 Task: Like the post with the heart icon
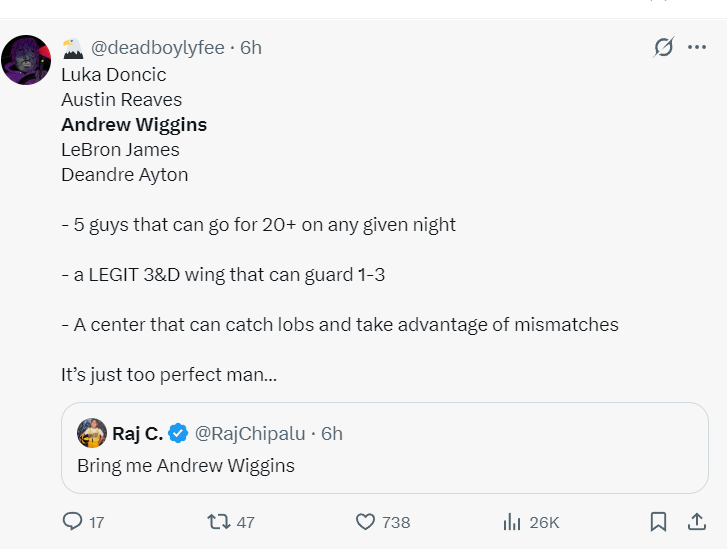pyautogui.click(x=366, y=521)
